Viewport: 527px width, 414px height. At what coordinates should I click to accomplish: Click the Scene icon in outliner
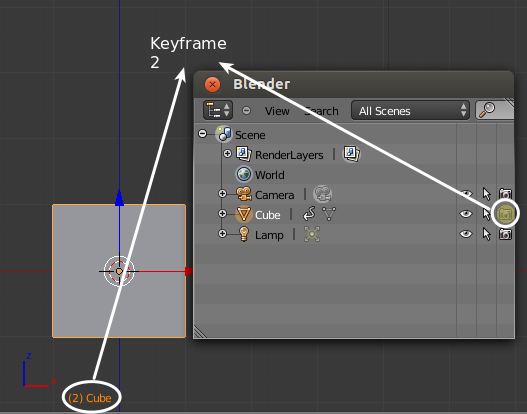[x=224, y=134]
